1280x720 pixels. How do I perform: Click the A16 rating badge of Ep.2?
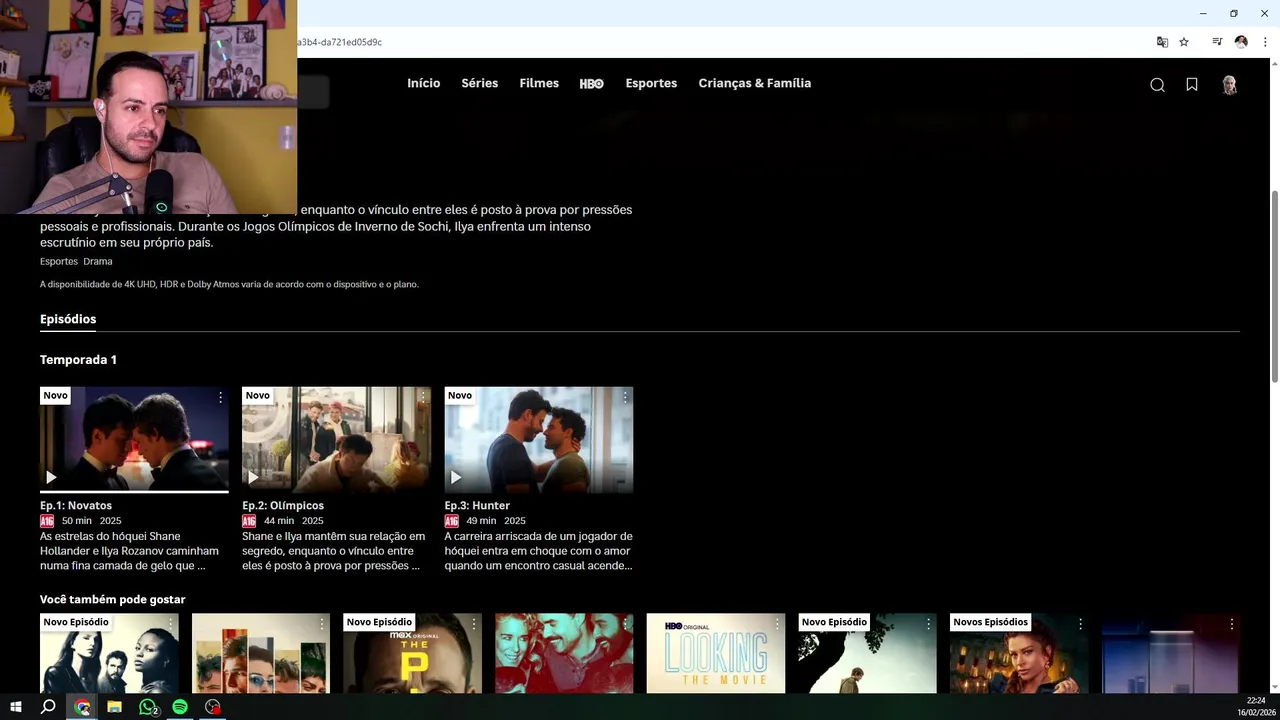pos(249,521)
